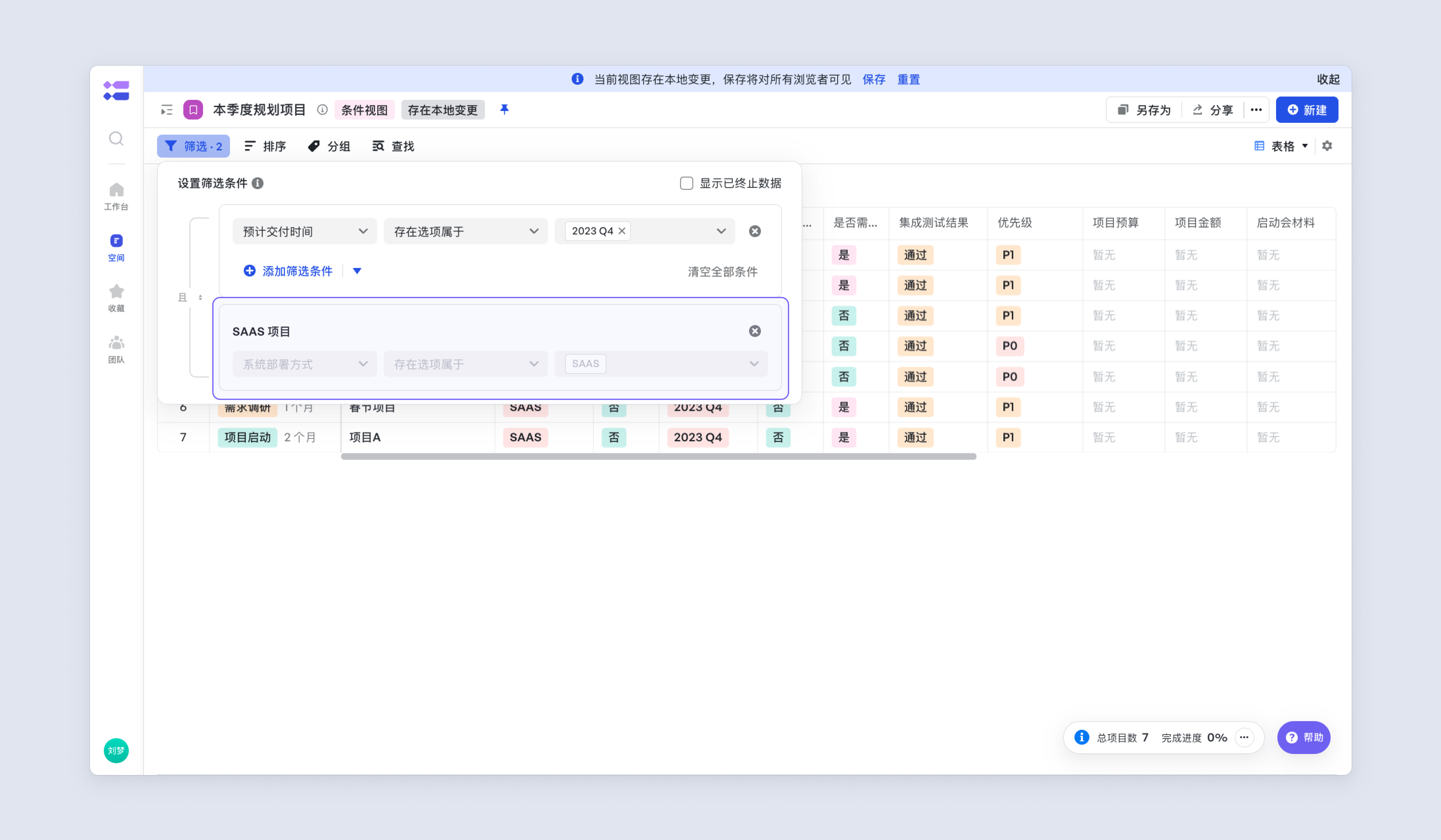Expand arrow next to 添加筛选条件
Screen dimensions: 1441x840
pos(357,271)
